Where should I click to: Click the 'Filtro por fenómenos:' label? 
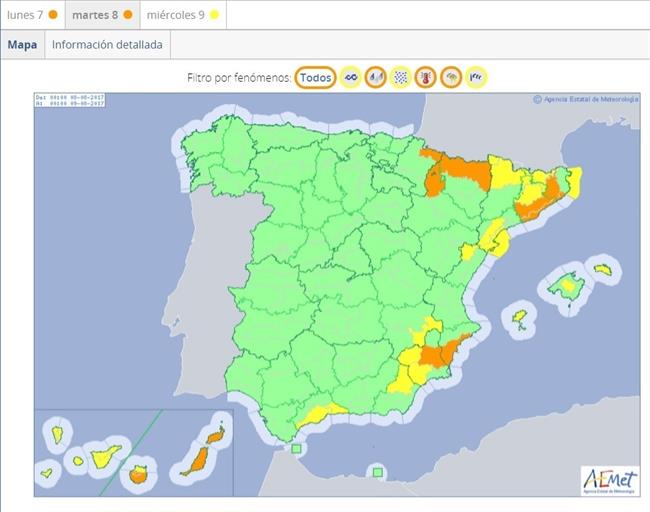coord(239,78)
